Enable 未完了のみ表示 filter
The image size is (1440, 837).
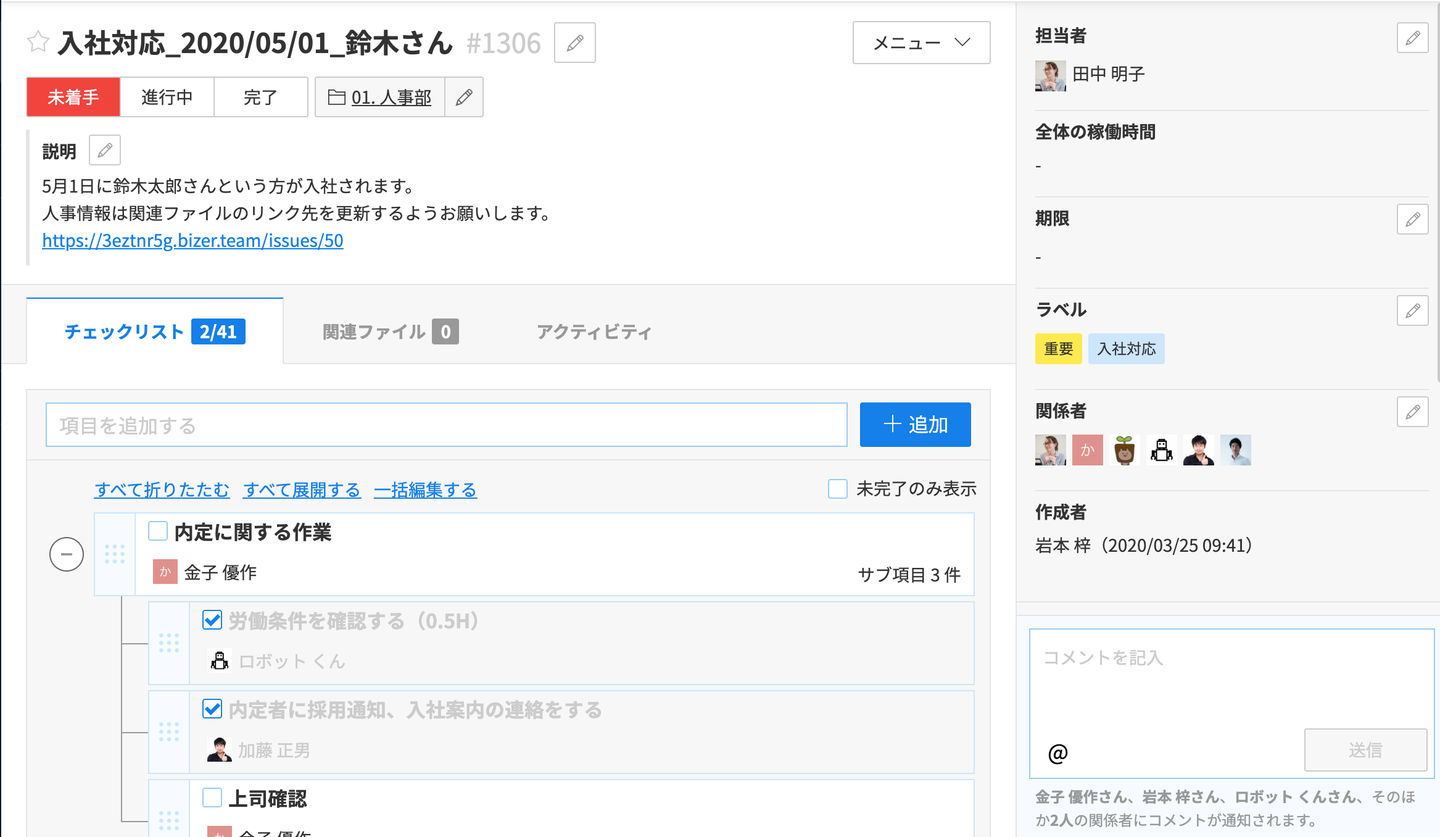click(838, 489)
